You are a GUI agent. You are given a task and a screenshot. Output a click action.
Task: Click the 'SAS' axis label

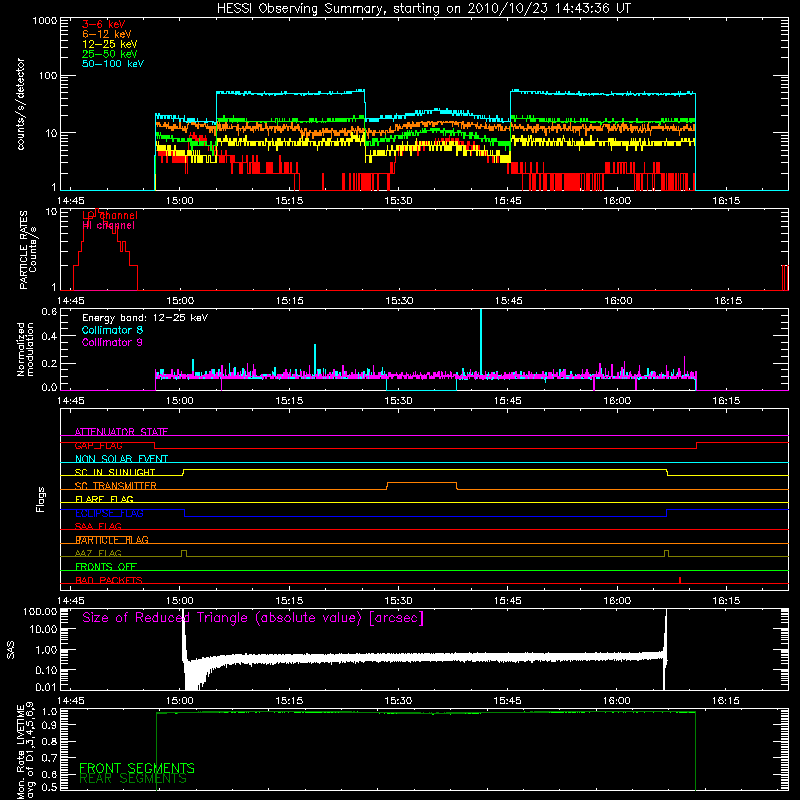tap(11, 650)
